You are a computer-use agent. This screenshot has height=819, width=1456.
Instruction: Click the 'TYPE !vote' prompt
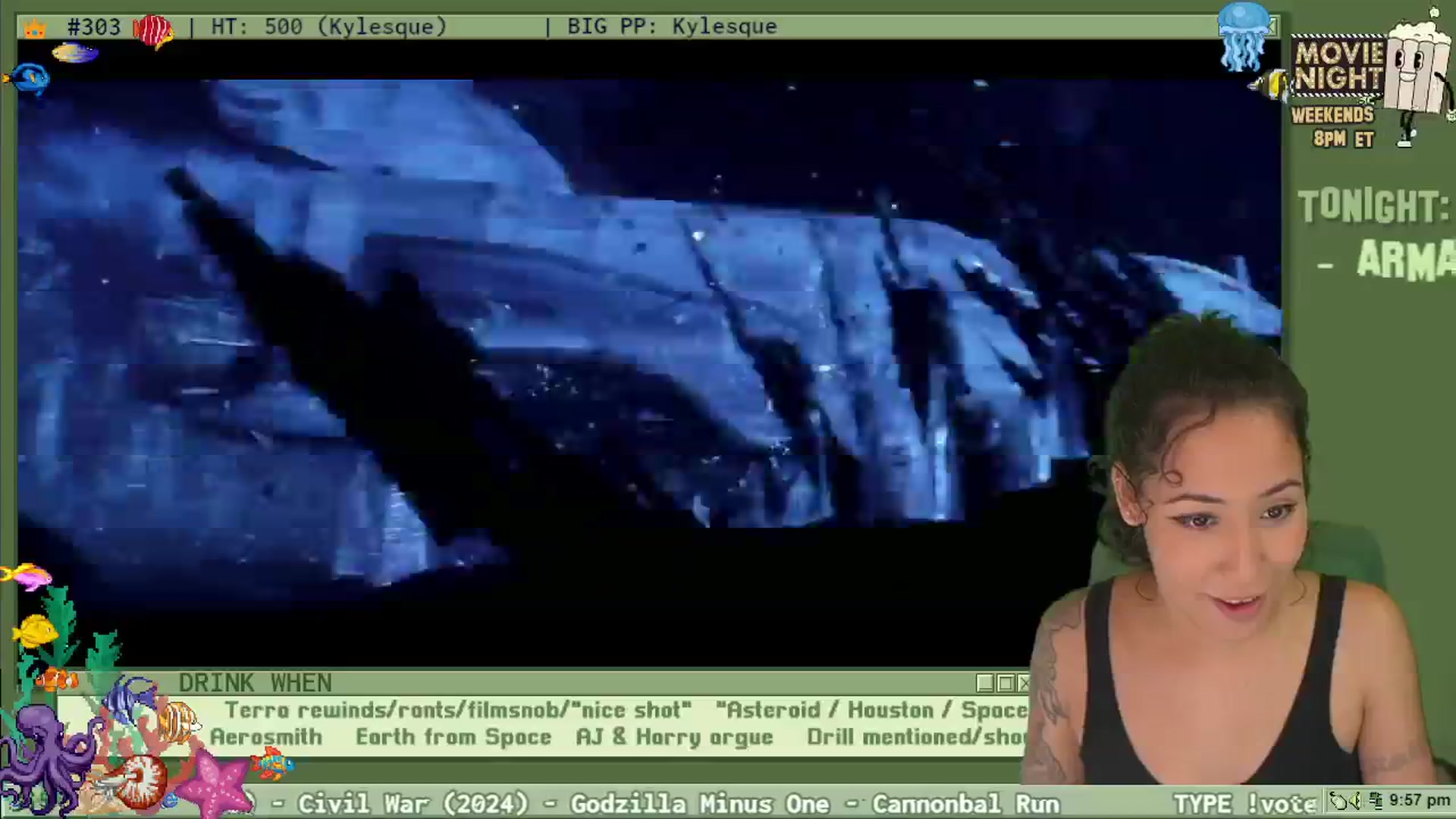1244,804
